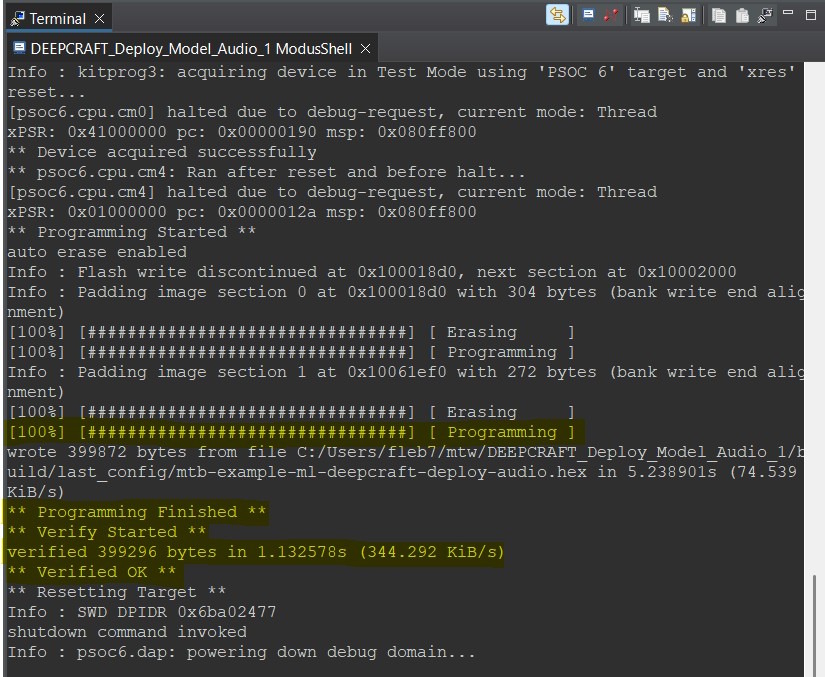Click 'Info : SWD DPIDR 0x6ba02477' line
Image resolution: width=825 pixels, height=677 pixels.
[142, 612]
